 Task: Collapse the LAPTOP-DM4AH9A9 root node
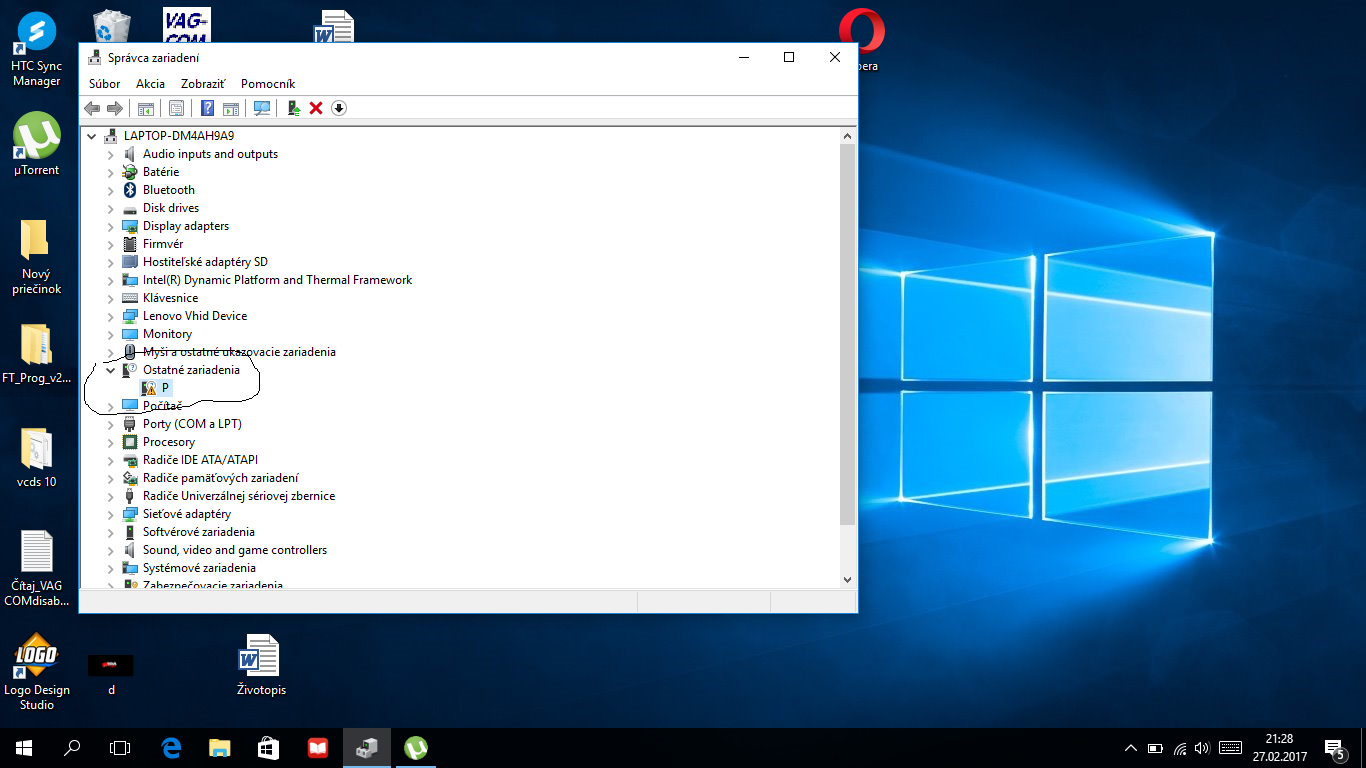(x=92, y=136)
